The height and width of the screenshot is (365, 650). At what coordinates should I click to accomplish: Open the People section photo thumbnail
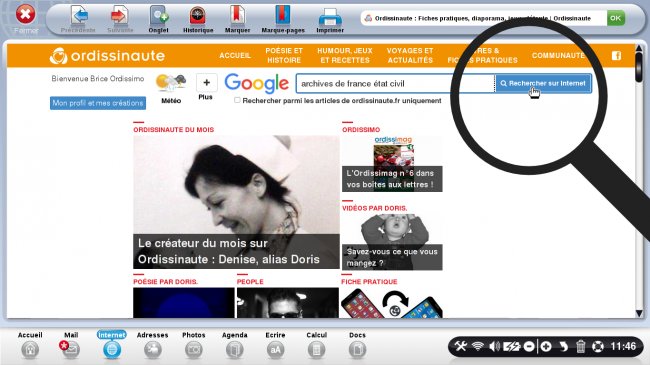288,303
